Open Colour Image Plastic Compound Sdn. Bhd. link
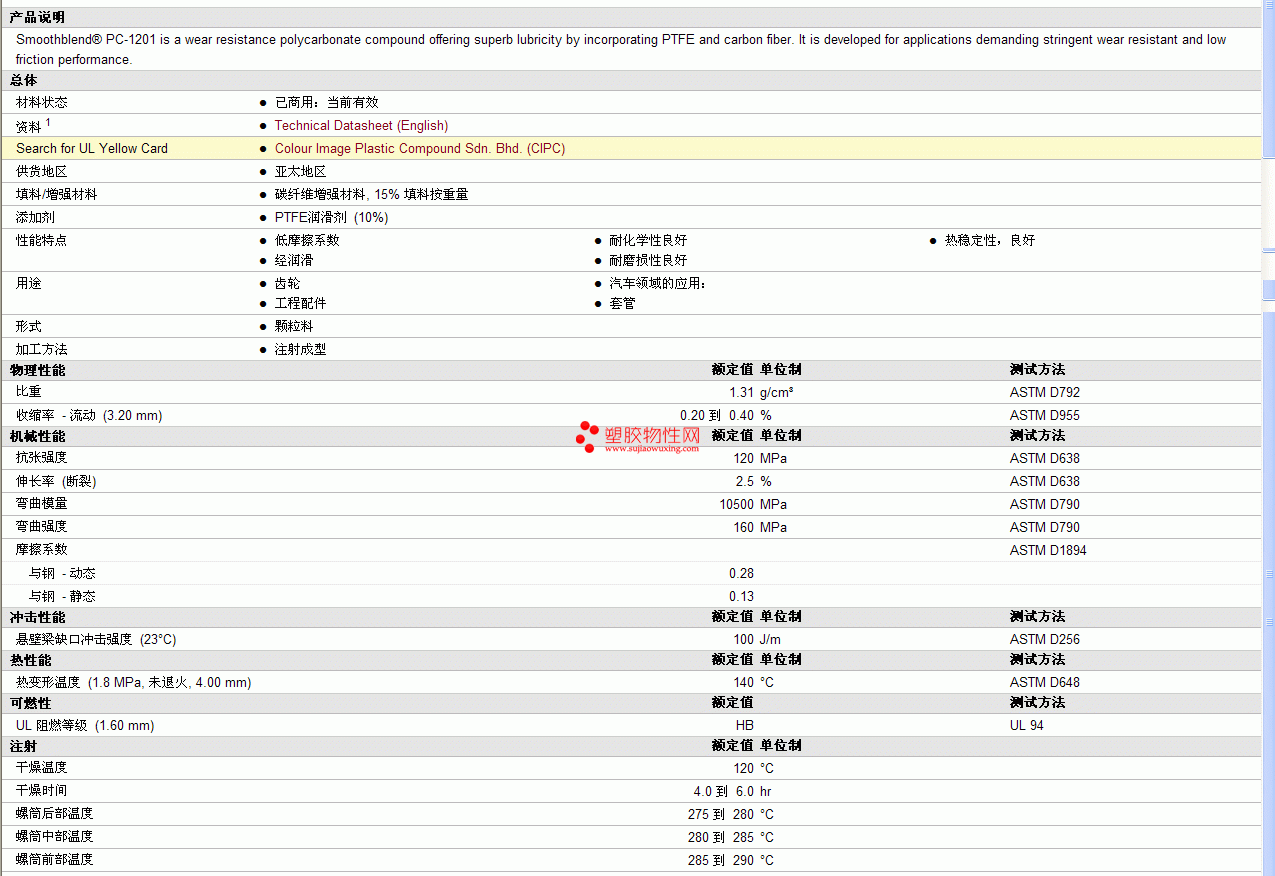 click(x=420, y=148)
